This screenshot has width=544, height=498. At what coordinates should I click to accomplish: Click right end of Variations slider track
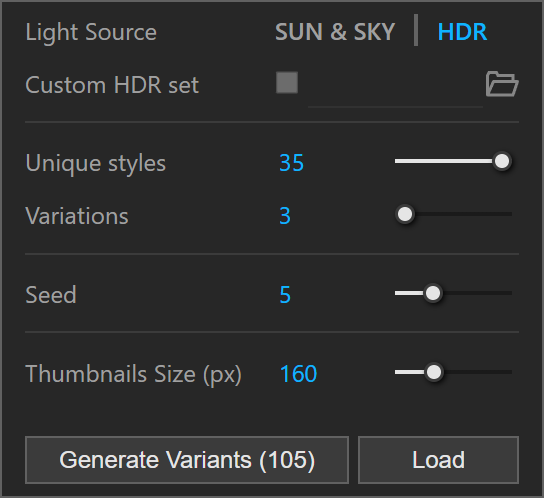(508, 214)
